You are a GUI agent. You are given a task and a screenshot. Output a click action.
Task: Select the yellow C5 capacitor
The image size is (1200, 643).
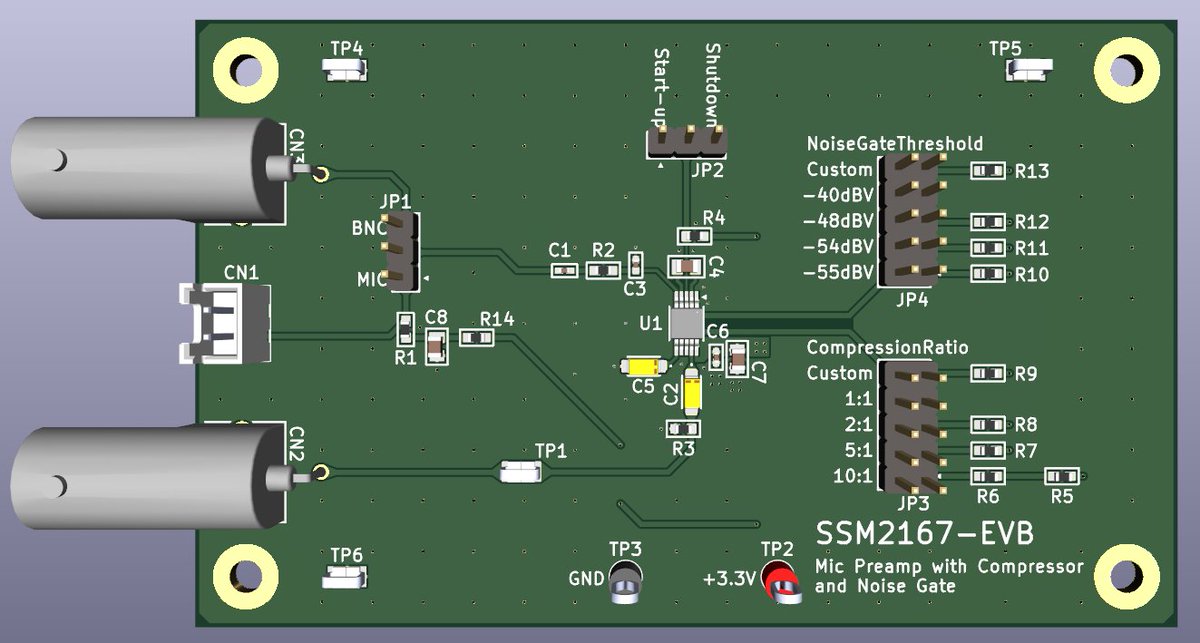coord(645,367)
